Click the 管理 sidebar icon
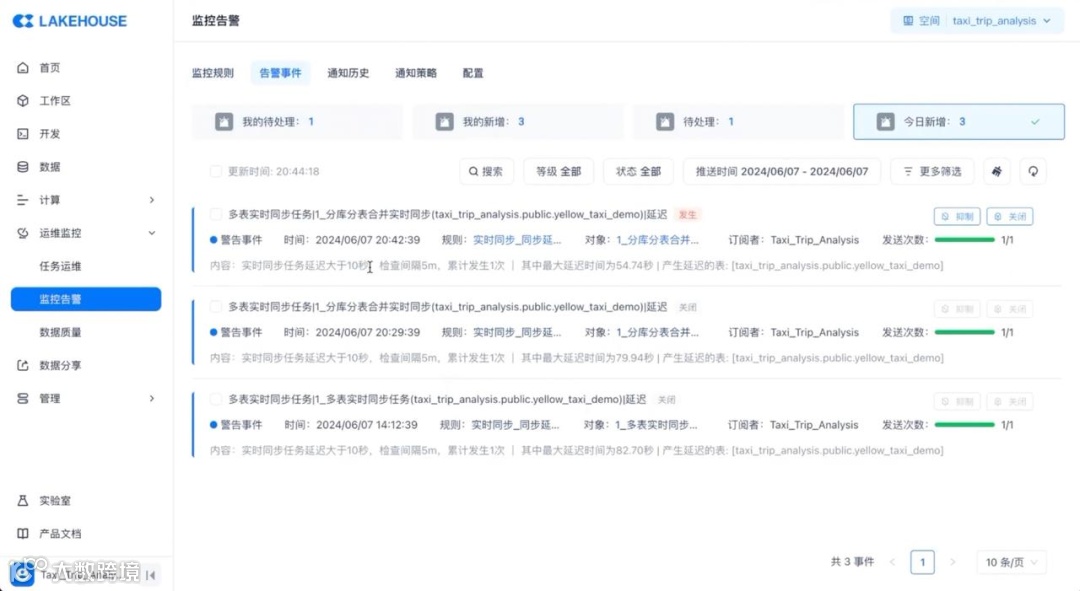The image size is (1080, 591). tap(23, 398)
